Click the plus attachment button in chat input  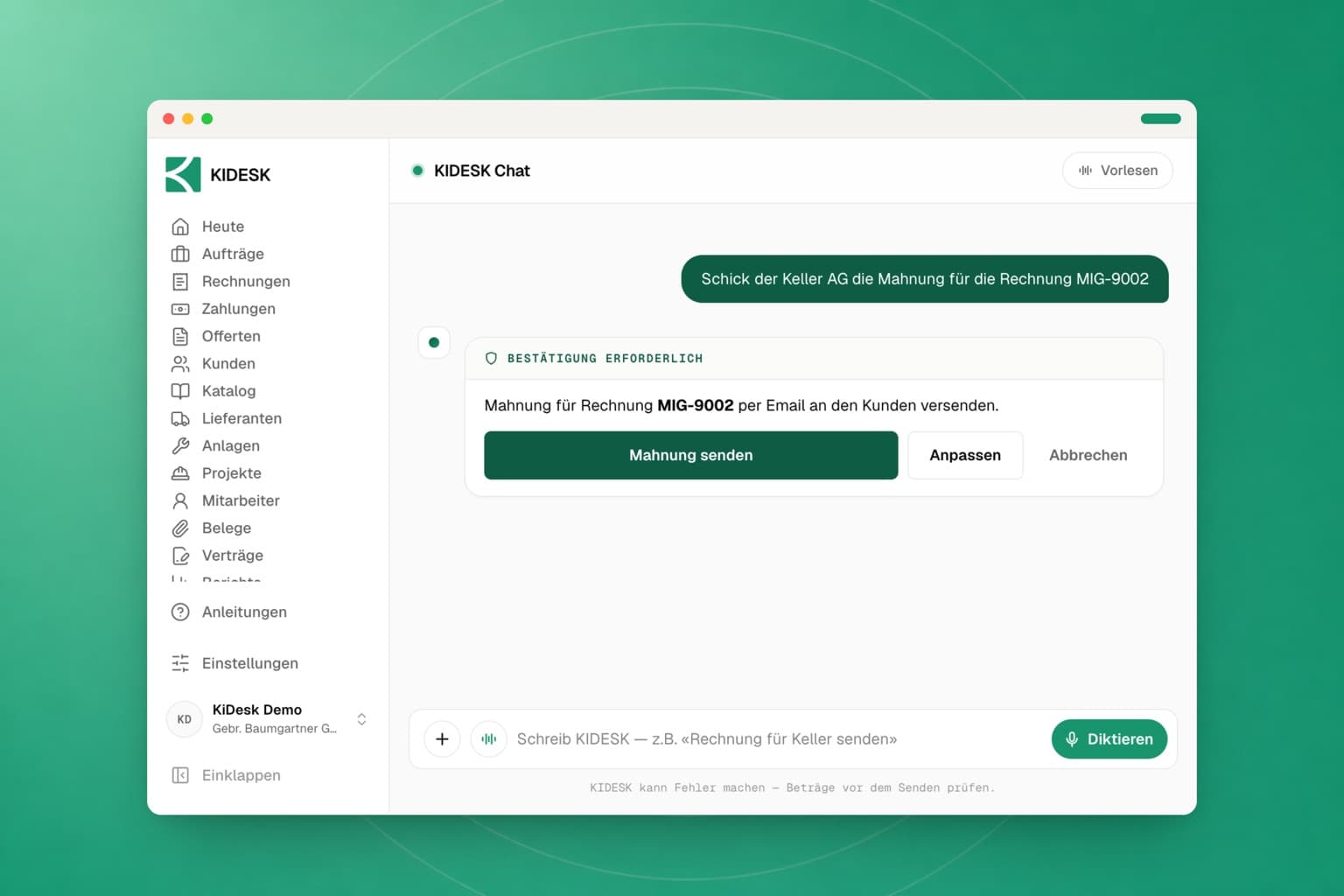tap(443, 739)
